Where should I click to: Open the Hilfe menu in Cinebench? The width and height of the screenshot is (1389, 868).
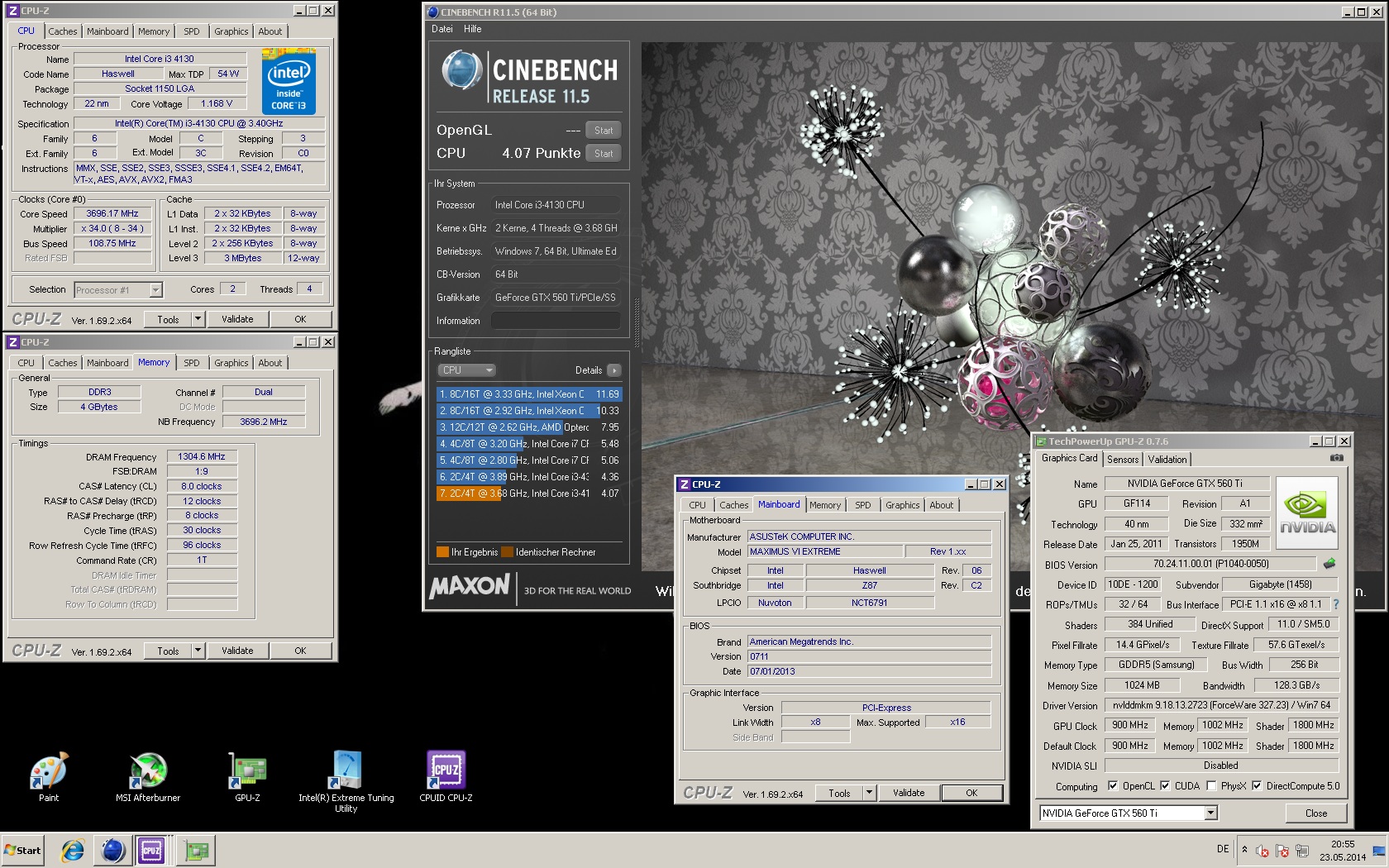pyautogui.click(x=473, y=29)
